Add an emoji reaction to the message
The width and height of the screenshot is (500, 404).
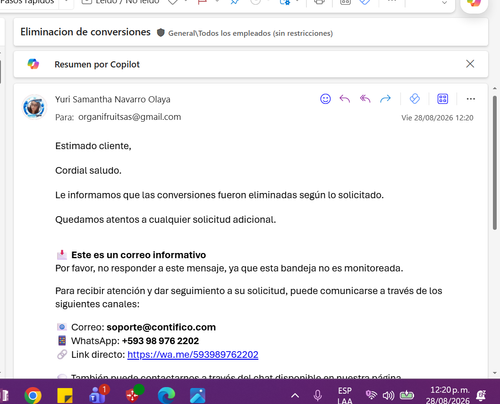[x=325, y=99]
